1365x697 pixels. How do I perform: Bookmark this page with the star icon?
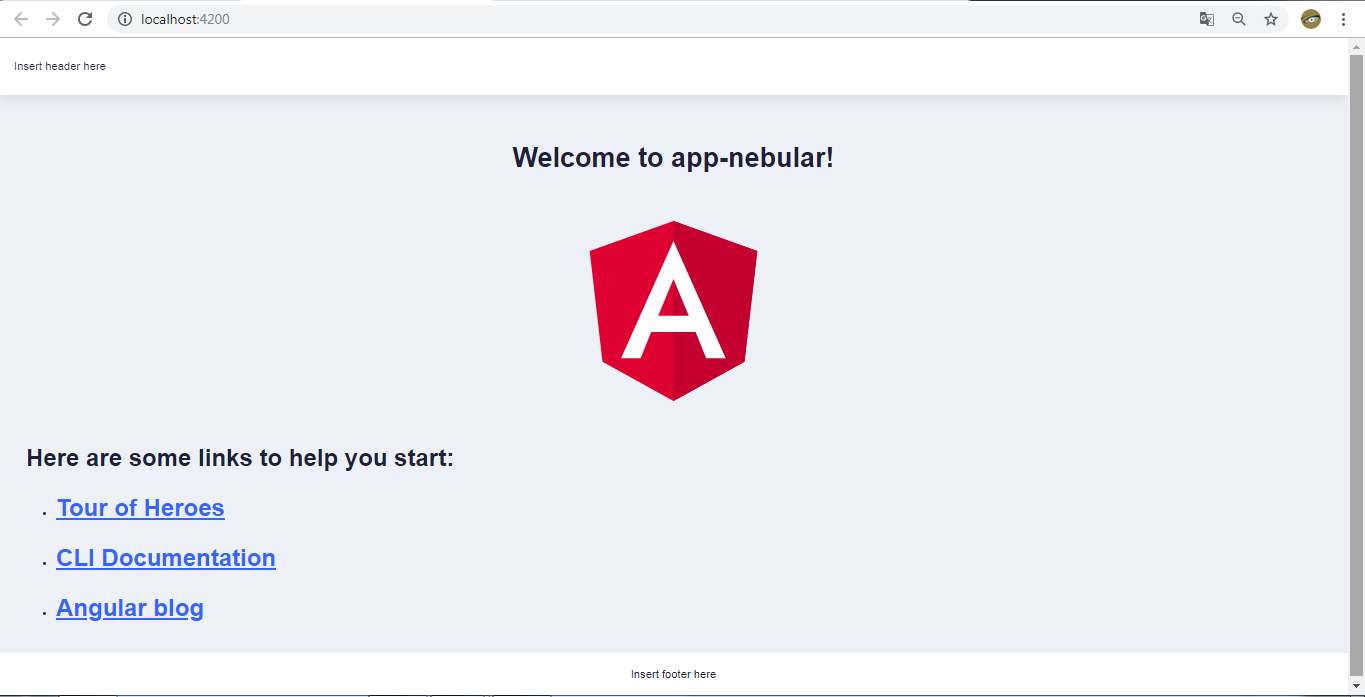click(1270, 18)
